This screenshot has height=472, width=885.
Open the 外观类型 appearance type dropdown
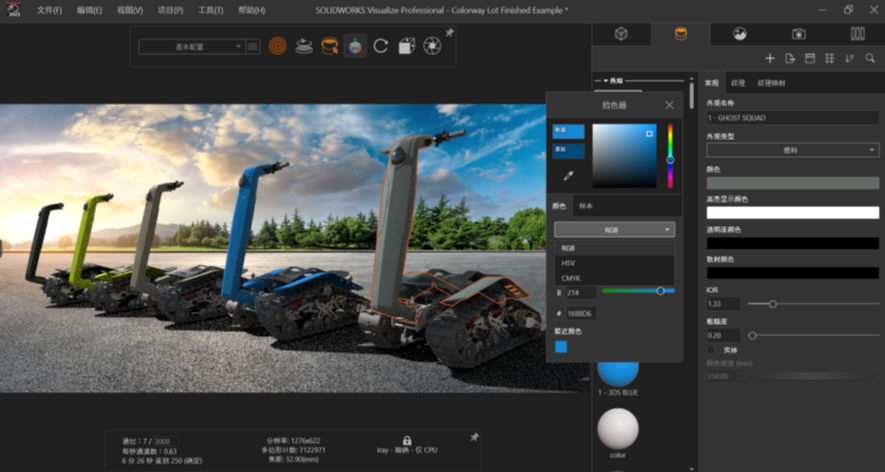pyautogui.click(x=792, y=150)
